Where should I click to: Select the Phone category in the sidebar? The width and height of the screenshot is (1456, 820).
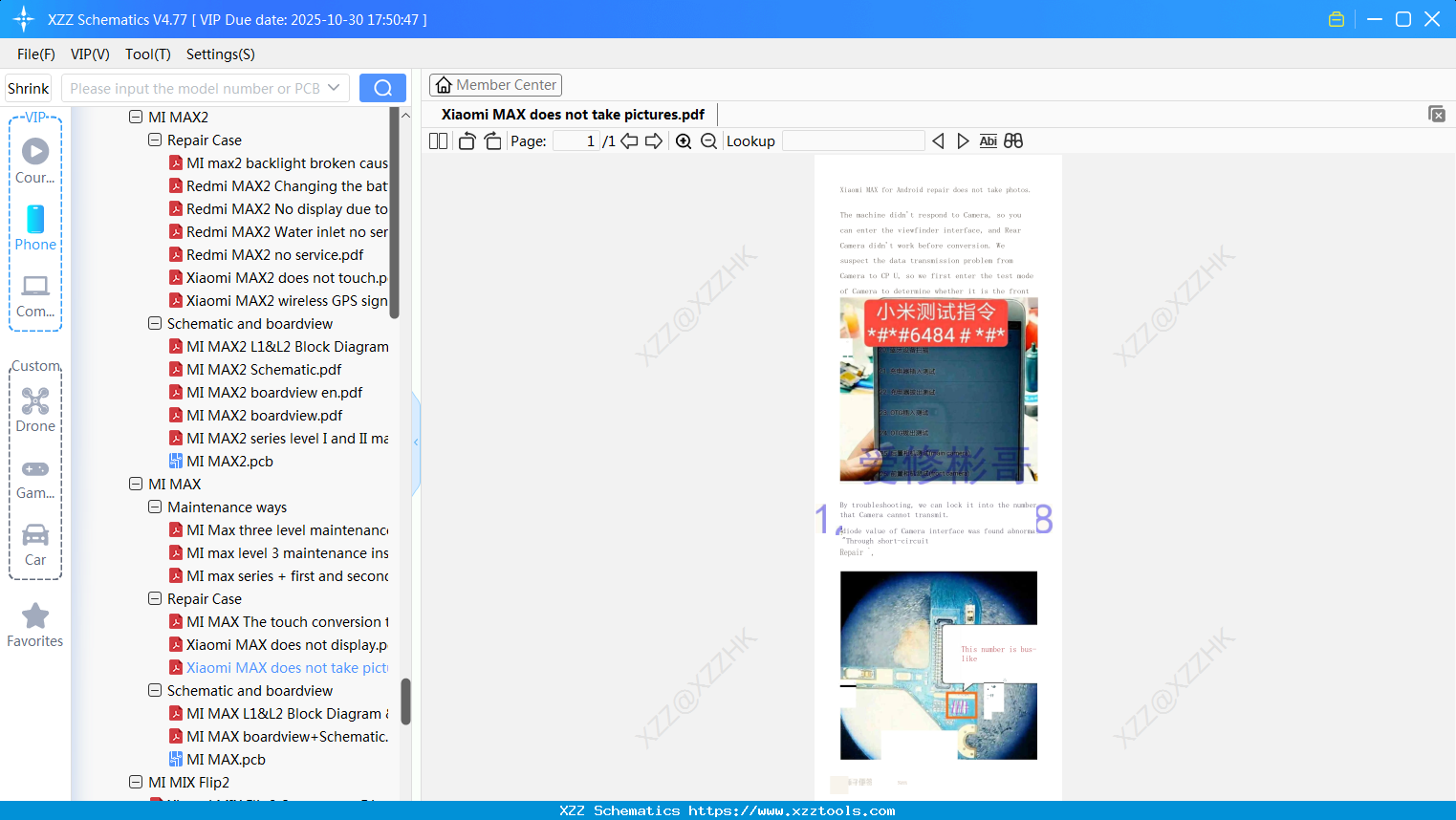coord(35,227)
